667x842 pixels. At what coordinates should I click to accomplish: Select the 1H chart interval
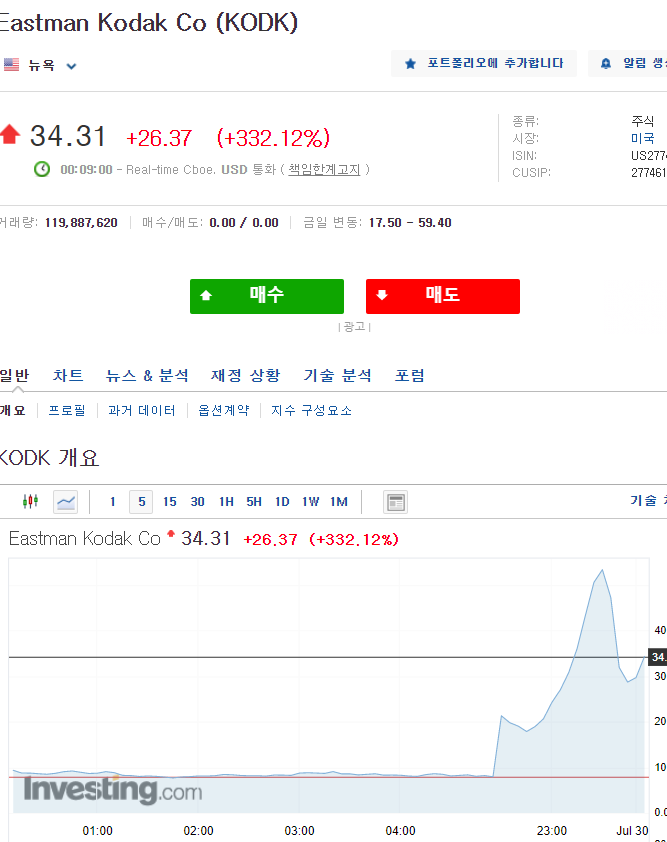point(226,502)
